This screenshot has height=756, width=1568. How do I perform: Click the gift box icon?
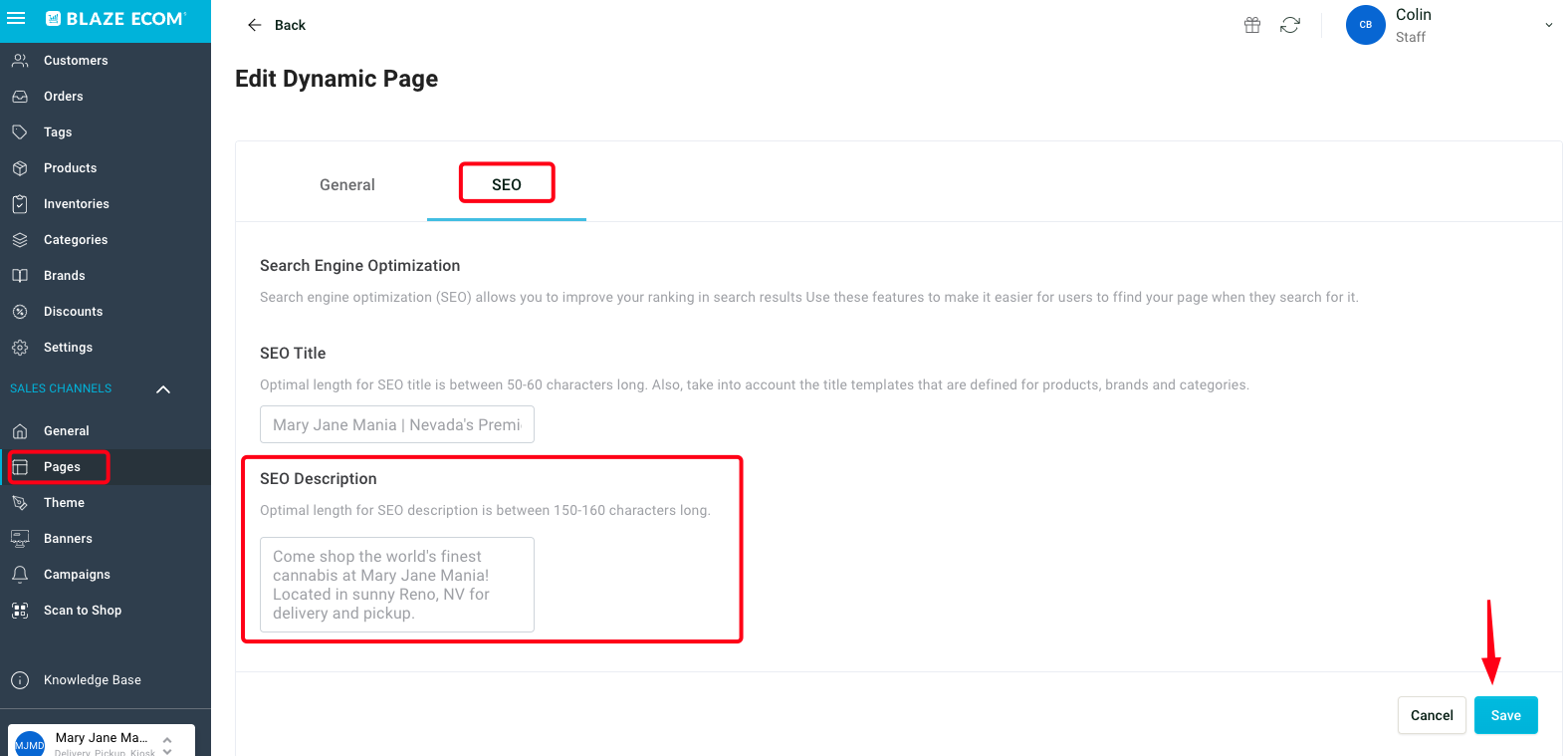[1252, 25]
